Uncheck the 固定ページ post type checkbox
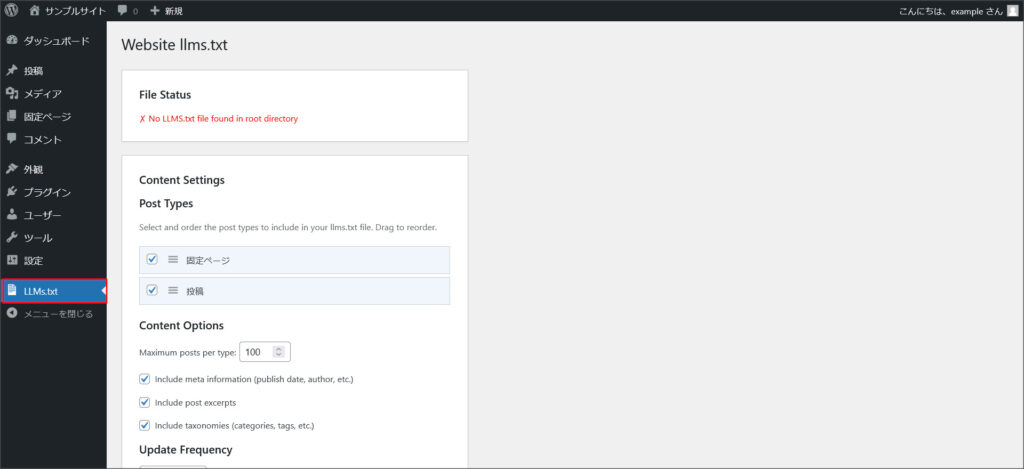Image resolution: width=1024 pixels, height=469 pixels. coord(153,260)
